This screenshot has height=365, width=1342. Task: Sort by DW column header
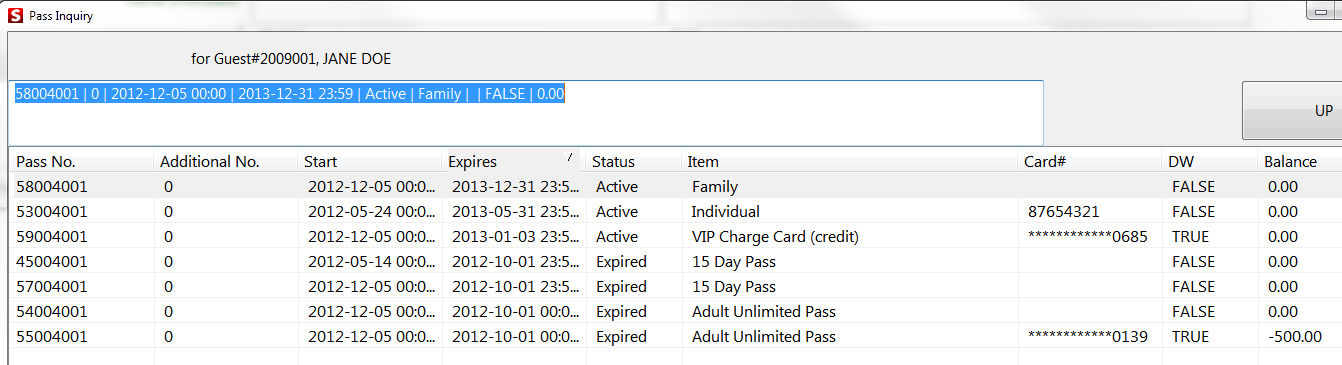(x=1210, y=161)
